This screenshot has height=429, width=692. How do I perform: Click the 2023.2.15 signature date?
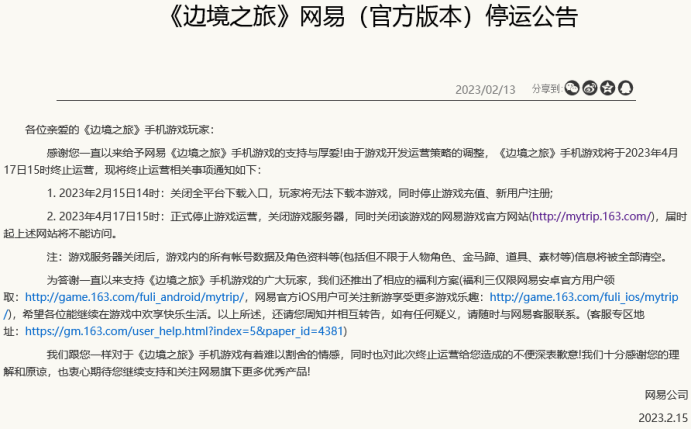coord(663,418)
